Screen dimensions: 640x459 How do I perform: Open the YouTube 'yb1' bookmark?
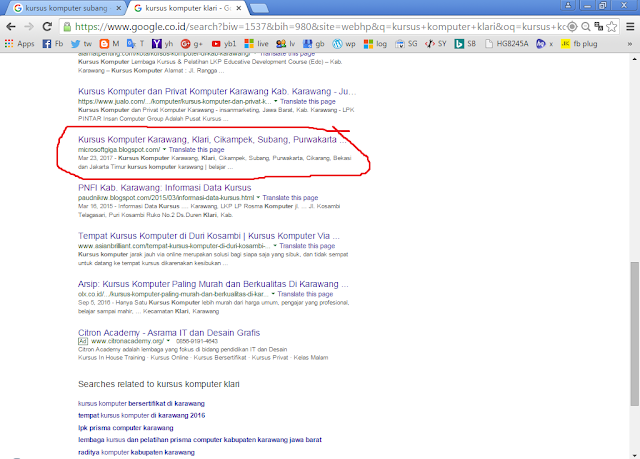[224, 44]
